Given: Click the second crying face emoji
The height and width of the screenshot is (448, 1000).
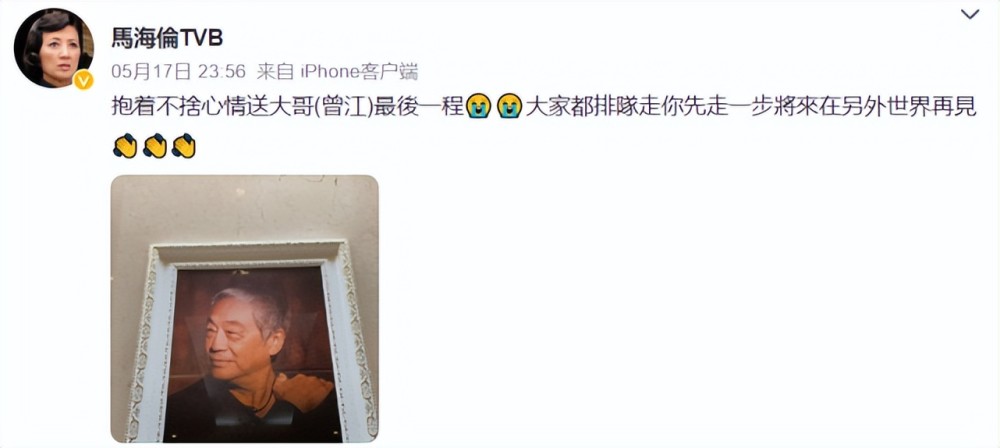Looking at the screenshot, I should pyautogui.click(x=510, y=107).
